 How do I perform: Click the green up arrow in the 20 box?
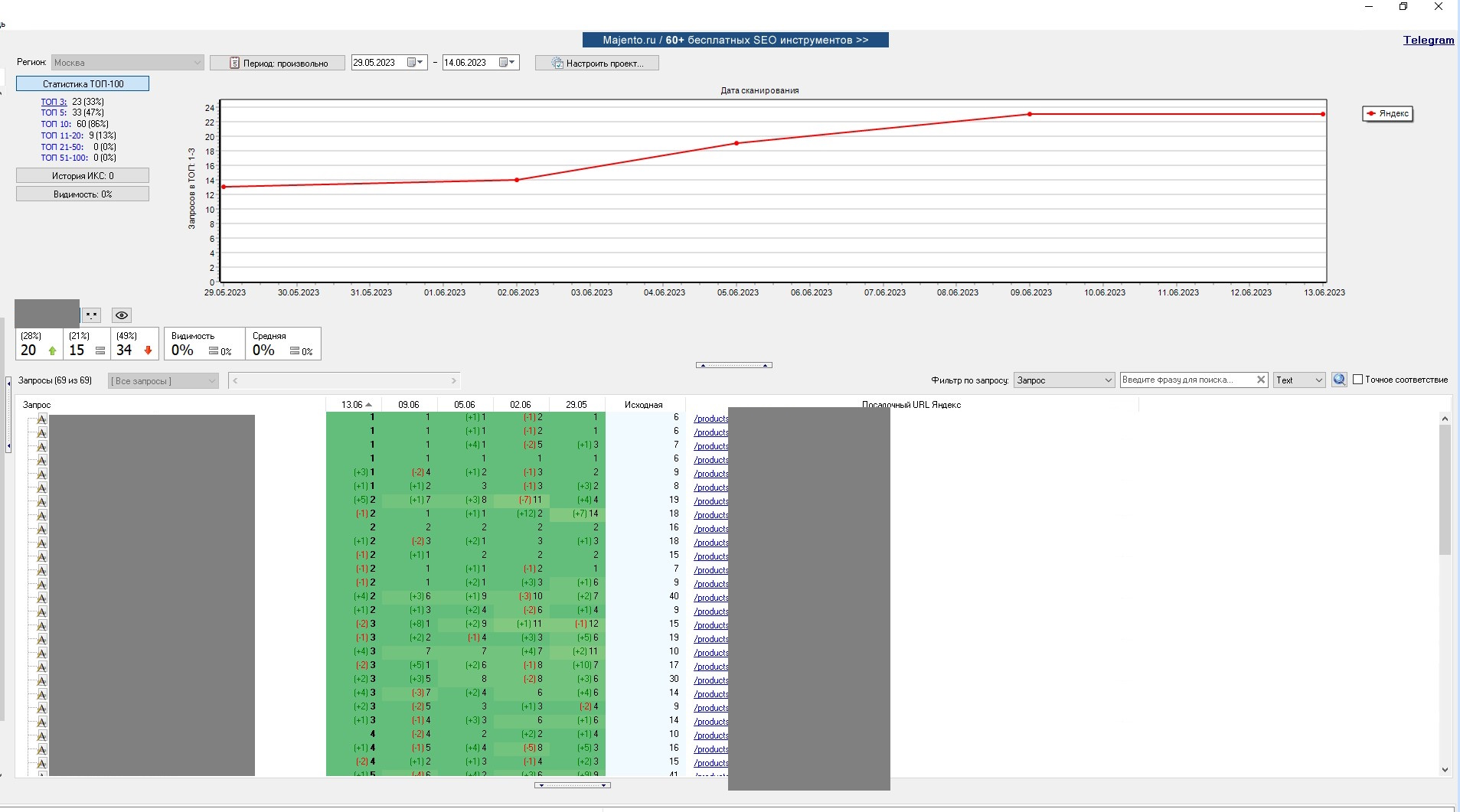click(x=52, y=351)
